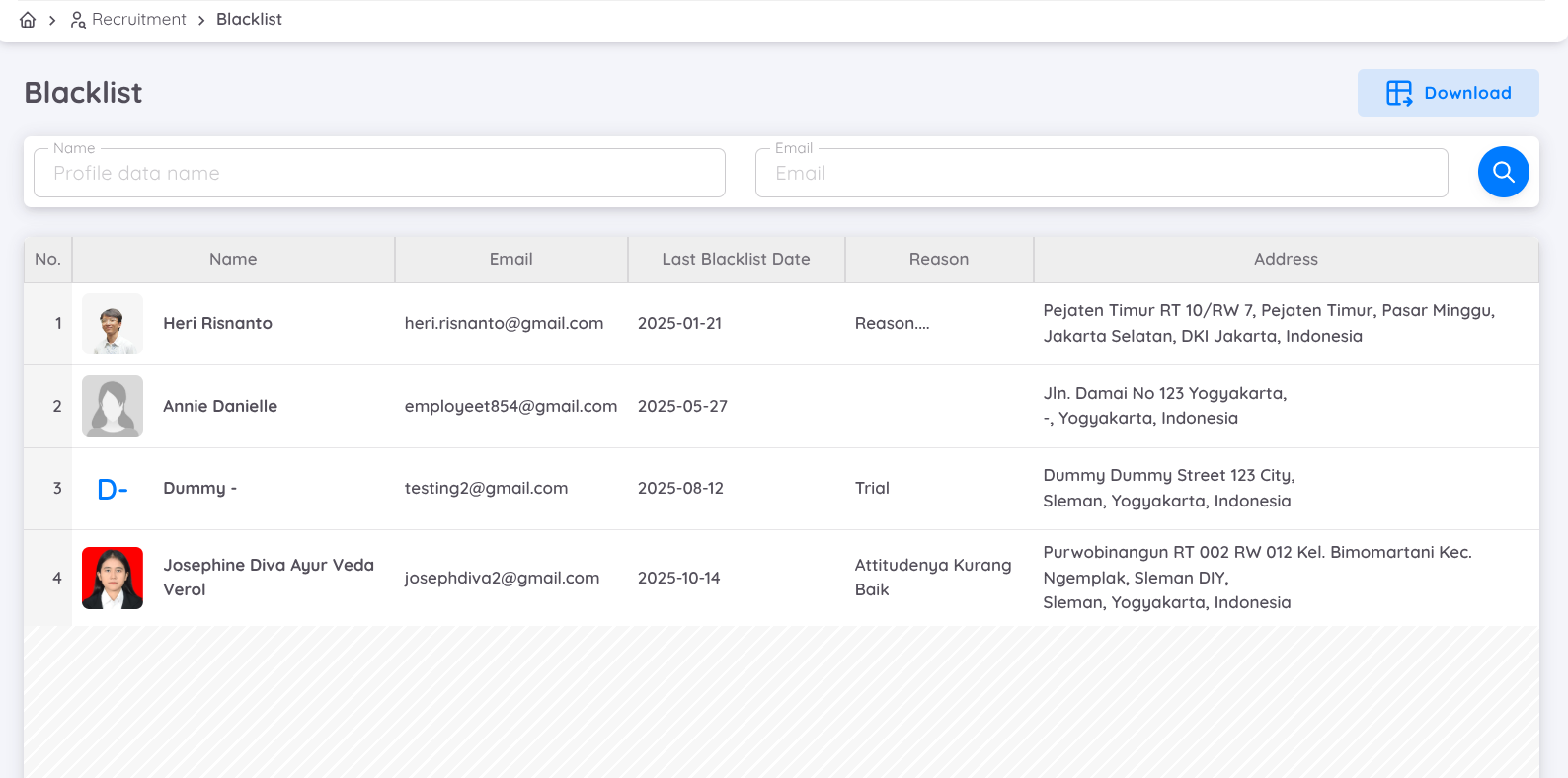Click the Address column header
This screenshot has width=1568, height=778.
1286,259
